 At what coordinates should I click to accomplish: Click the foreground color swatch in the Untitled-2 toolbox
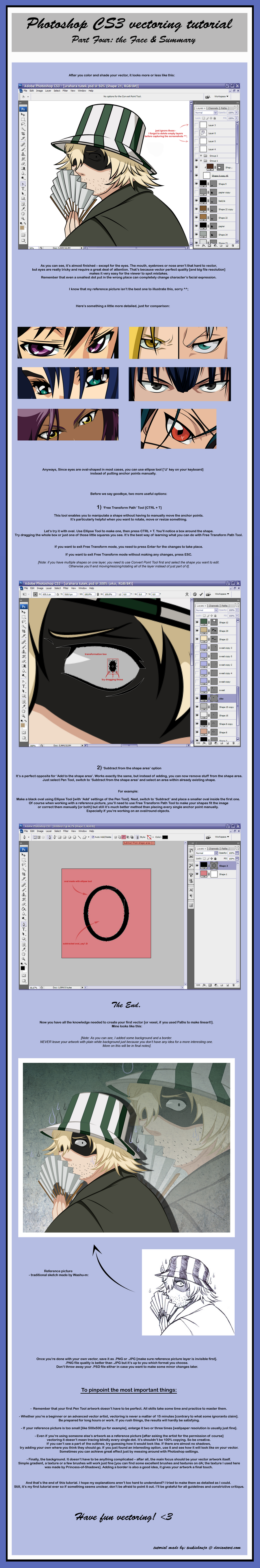(x=23, y=968)
